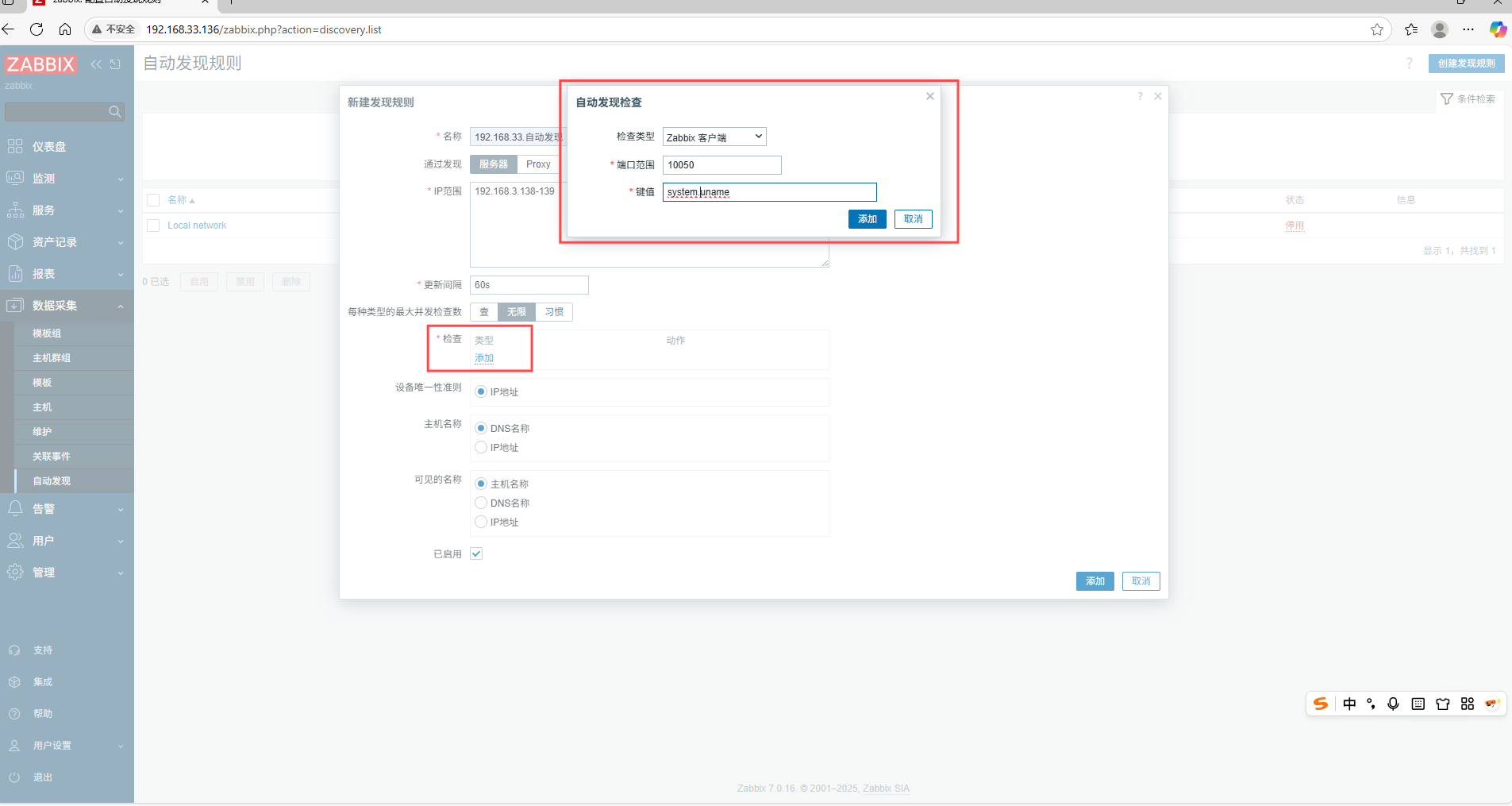
Task: Expand the 用户设置 user settings menu
Action: pos(67,746)
